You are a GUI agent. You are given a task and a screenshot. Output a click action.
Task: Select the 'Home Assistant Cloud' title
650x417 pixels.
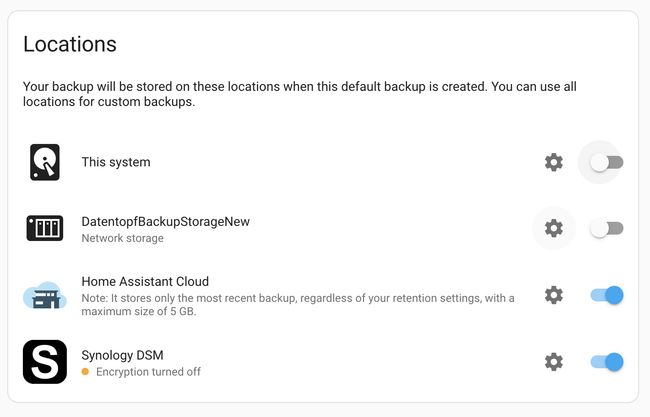coord(145,281)
